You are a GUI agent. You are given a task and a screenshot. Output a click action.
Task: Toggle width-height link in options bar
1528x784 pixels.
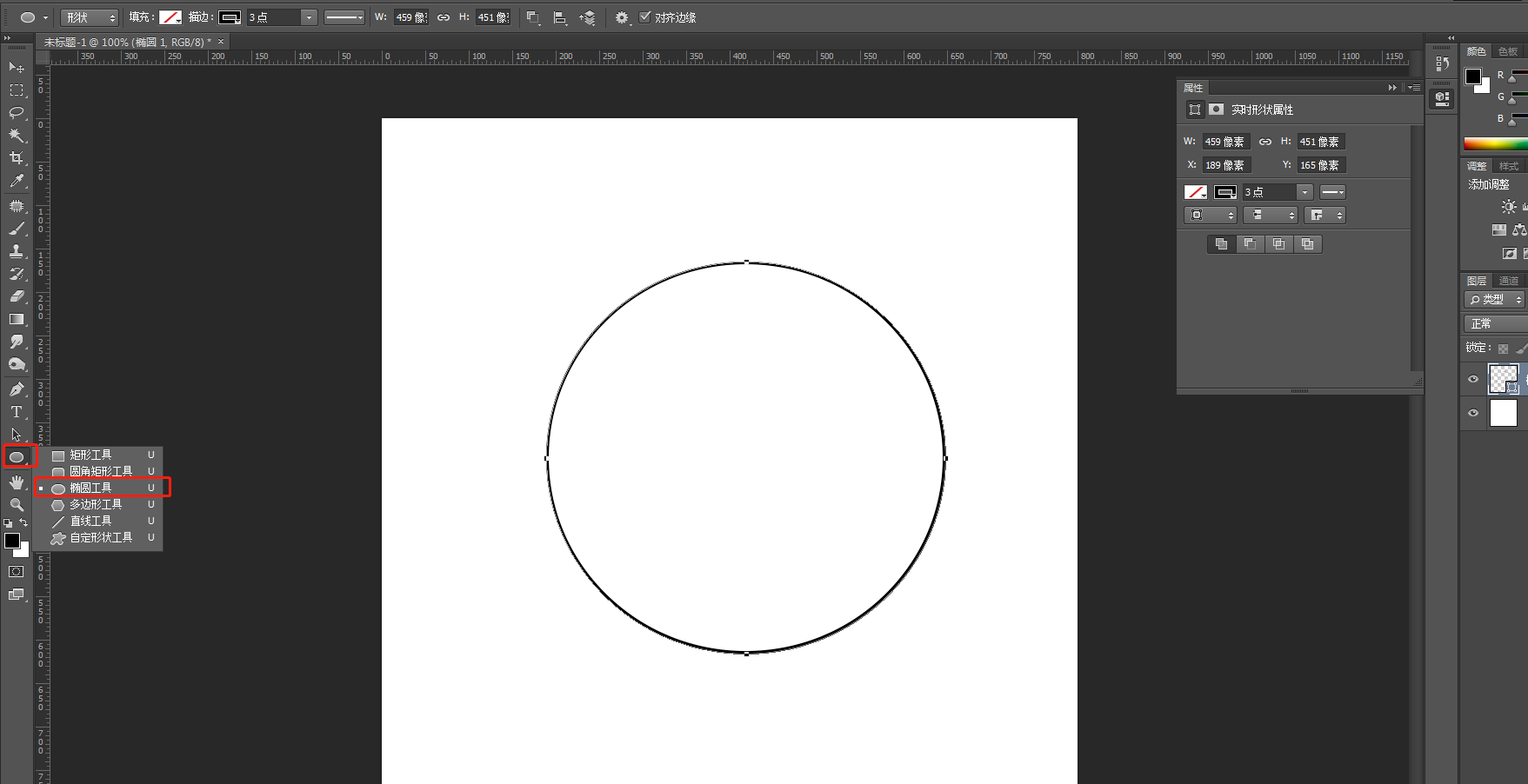click(x=444, y=17)
